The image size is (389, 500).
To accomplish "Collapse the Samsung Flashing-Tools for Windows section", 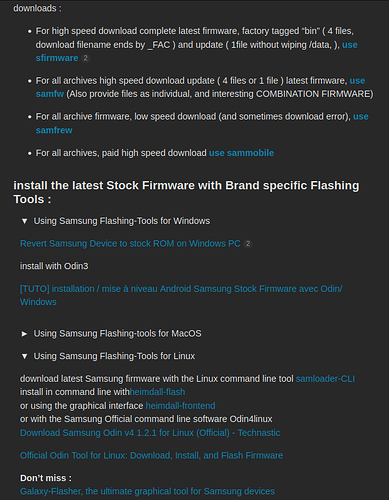I will (x=24, y=221).
